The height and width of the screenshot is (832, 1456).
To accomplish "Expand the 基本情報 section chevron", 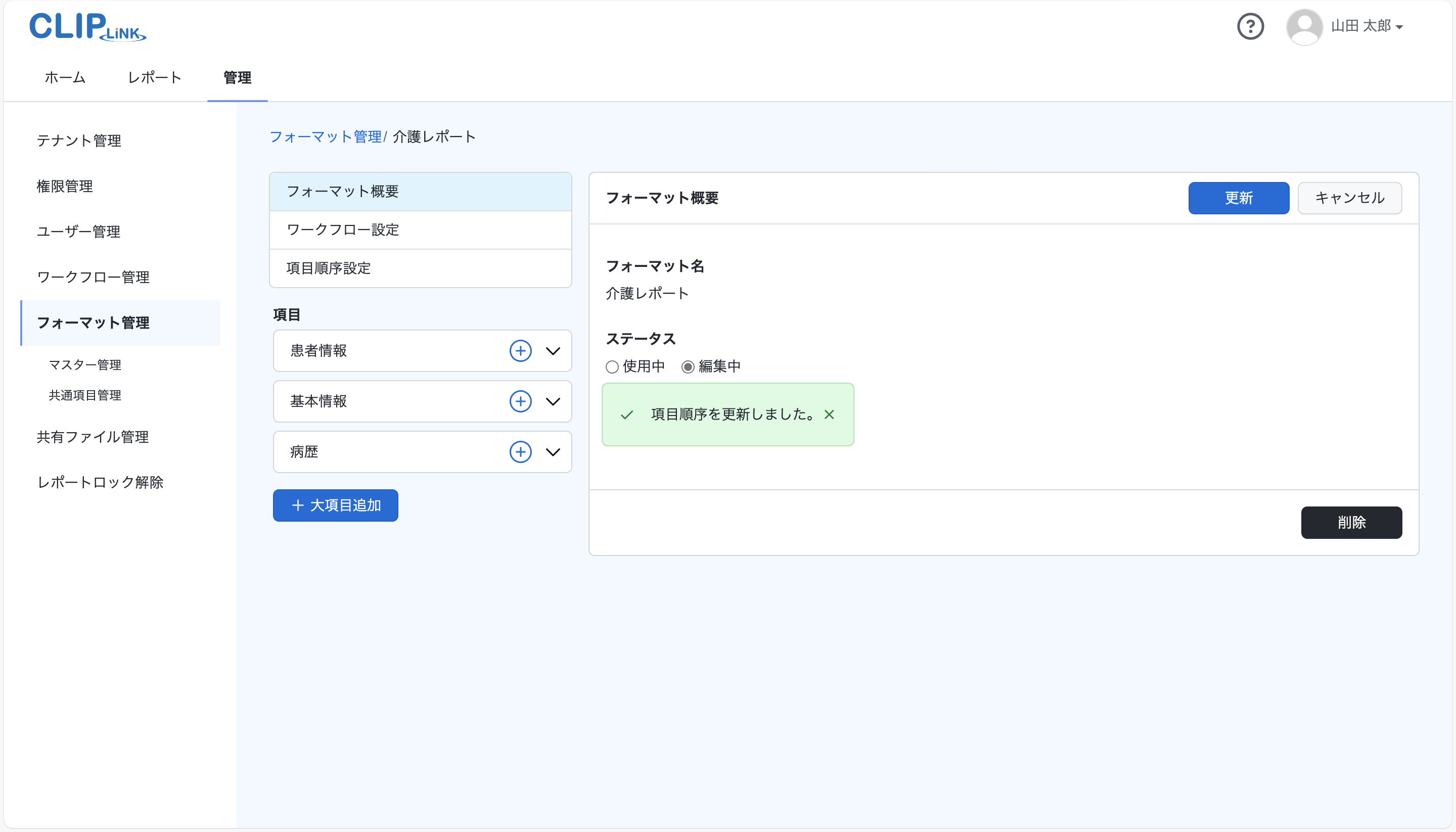I will (553, 401).
